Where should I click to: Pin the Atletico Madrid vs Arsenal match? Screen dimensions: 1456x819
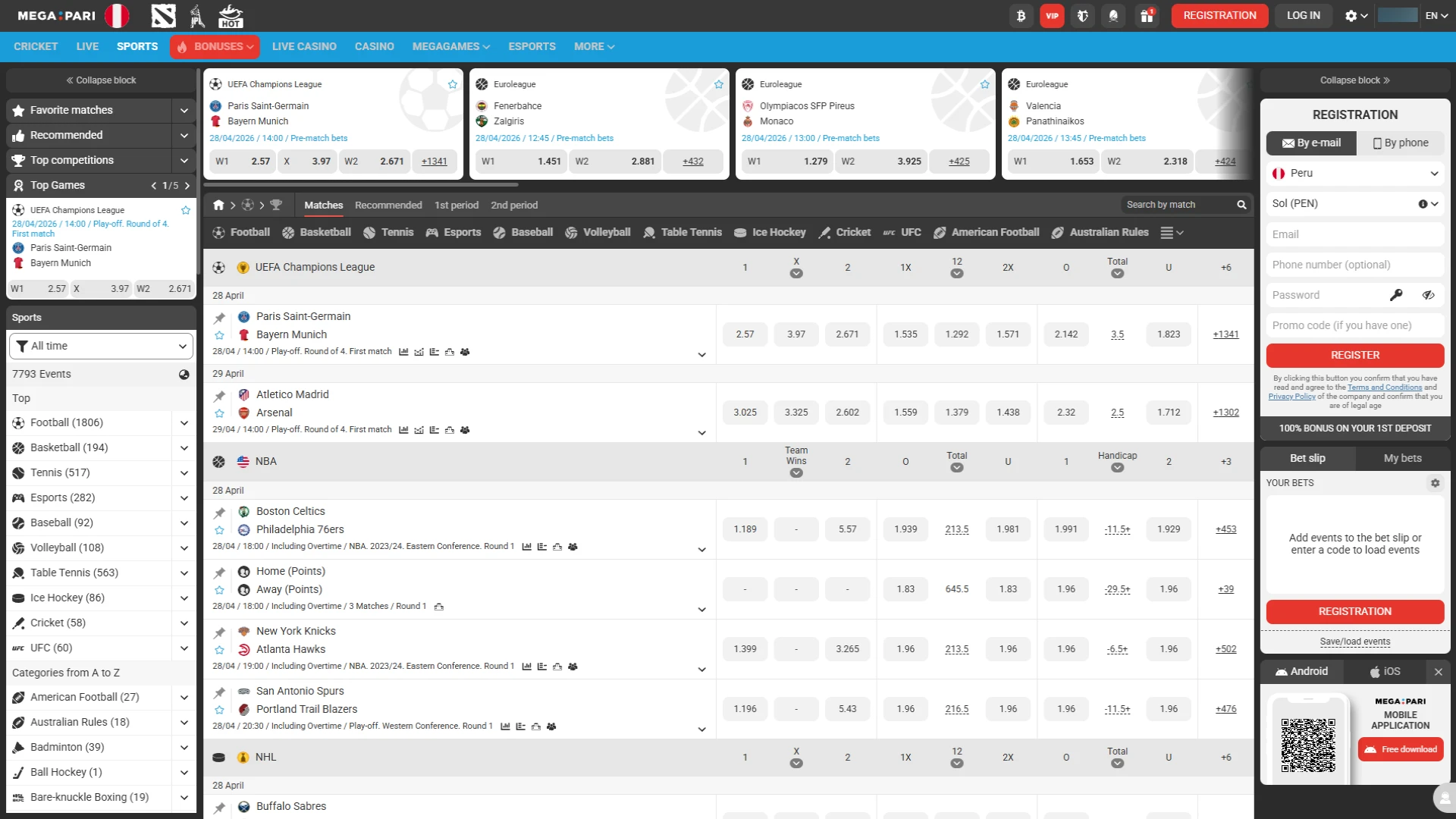219,396
